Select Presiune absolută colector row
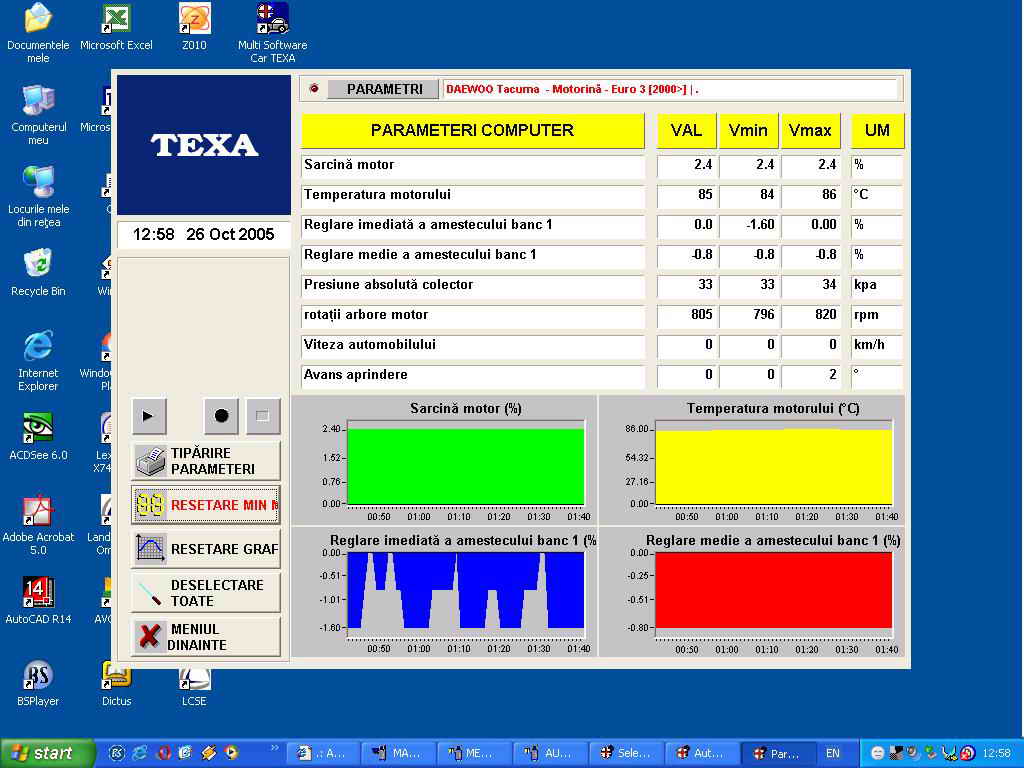The width and height of the screenshot is (1024, 768). point(473,285)
